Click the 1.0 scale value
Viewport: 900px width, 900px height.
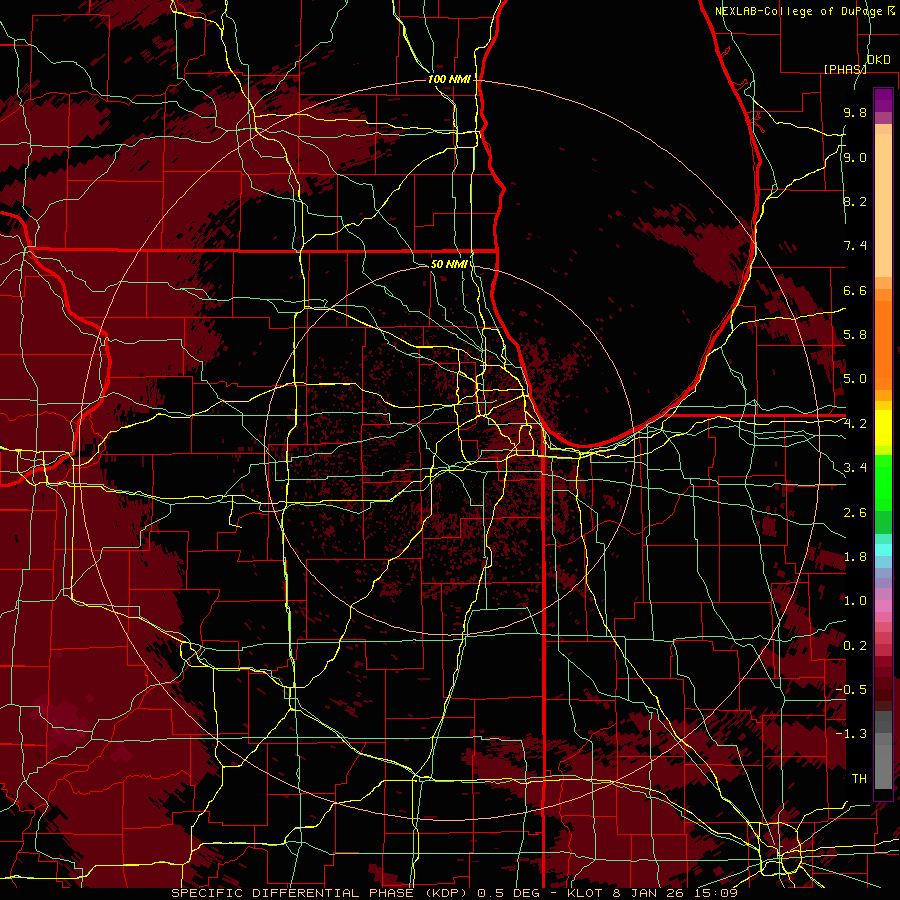click(855, 601)
